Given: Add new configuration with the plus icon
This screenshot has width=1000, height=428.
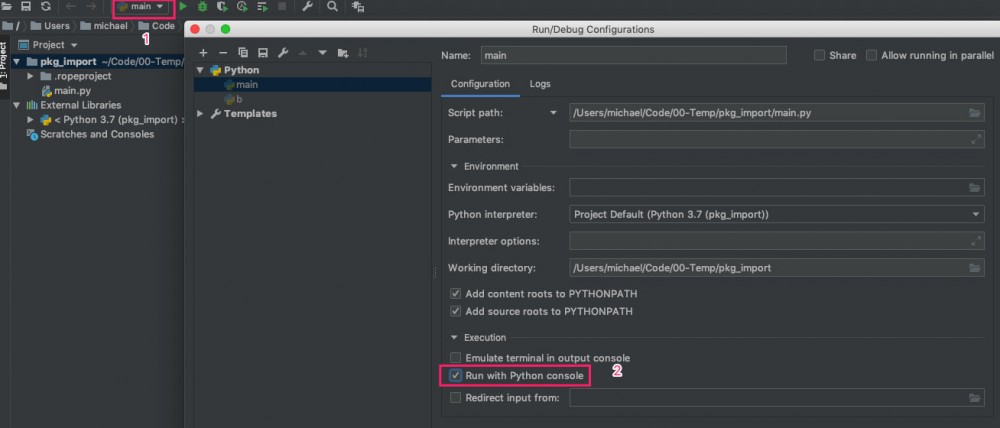Looking at the screenshot, I should click(x=203, y=53).
